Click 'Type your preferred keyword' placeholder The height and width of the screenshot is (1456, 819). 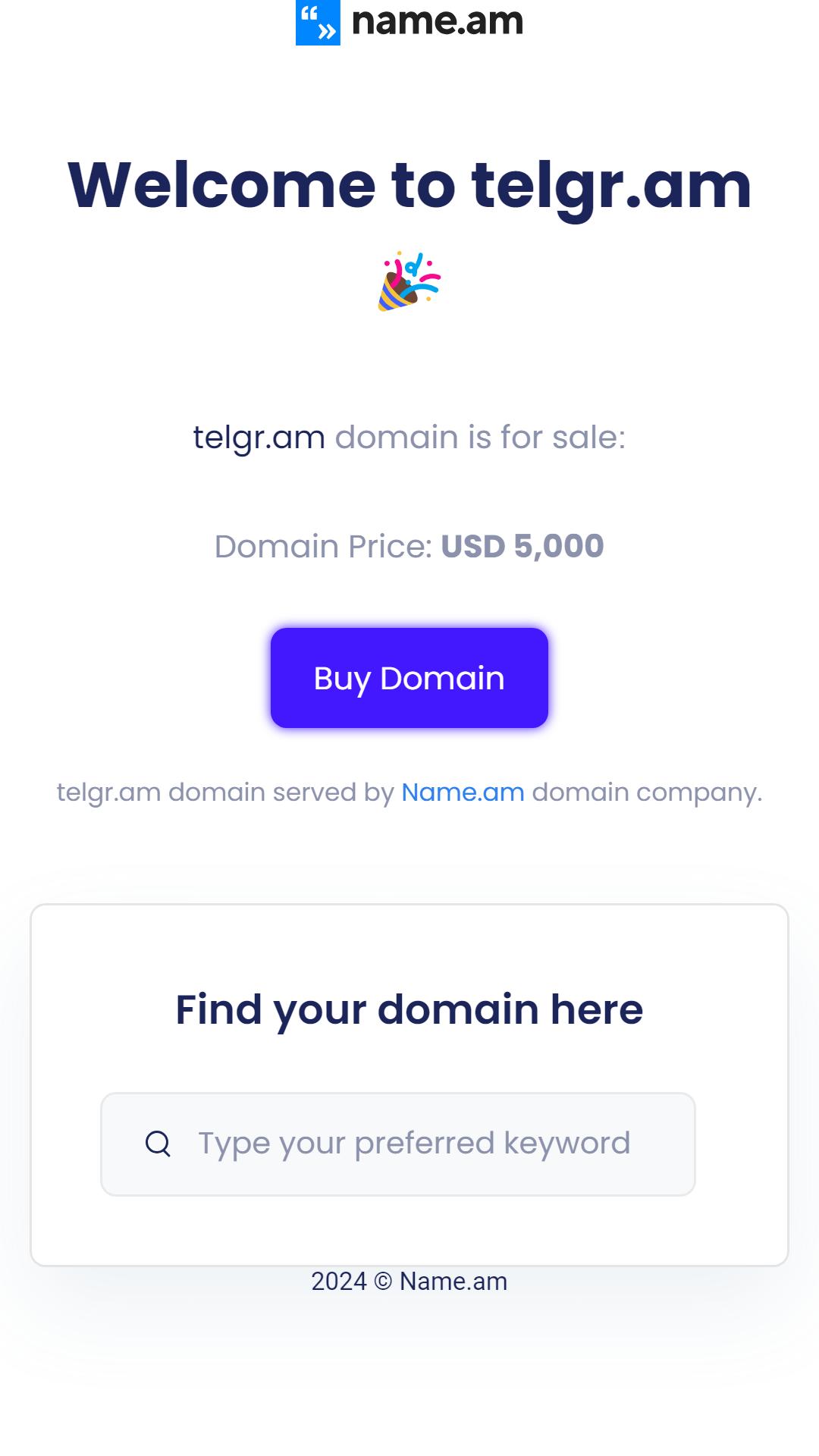click(x=414, y=1144)
